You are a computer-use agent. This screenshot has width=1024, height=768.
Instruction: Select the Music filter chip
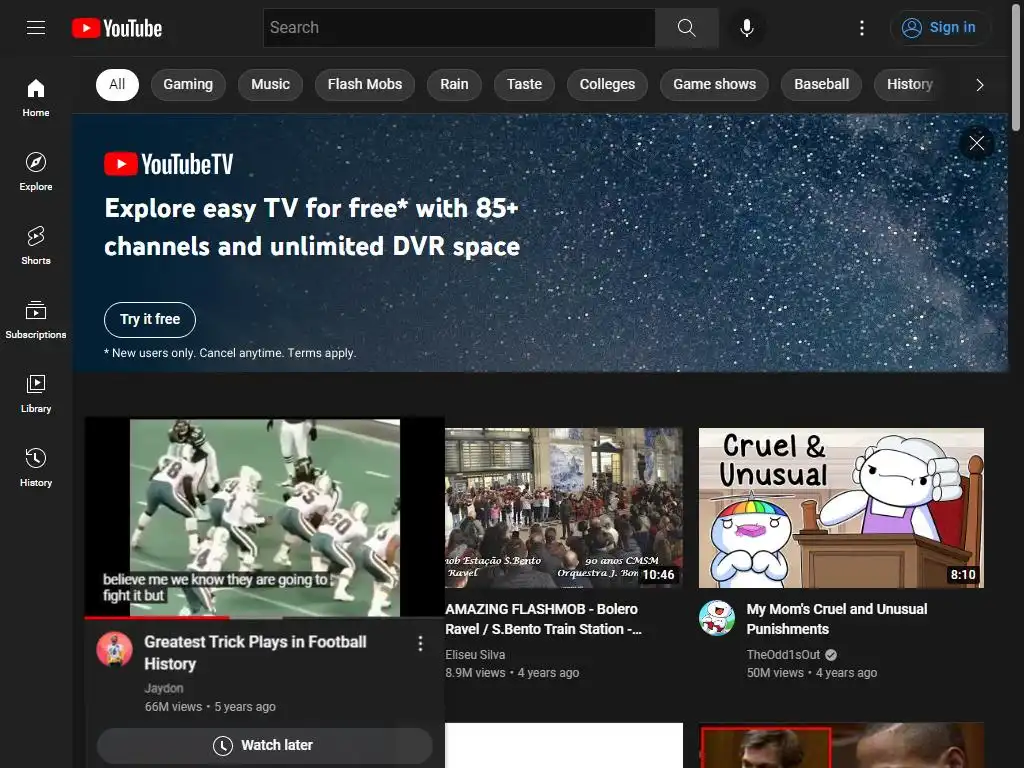[x=270, y=84]
